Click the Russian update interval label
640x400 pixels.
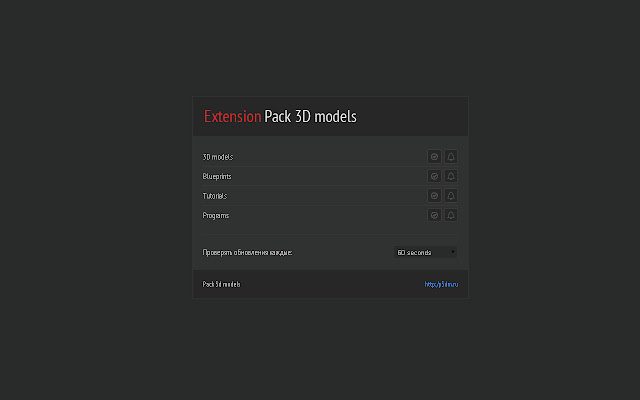[247, 253]
